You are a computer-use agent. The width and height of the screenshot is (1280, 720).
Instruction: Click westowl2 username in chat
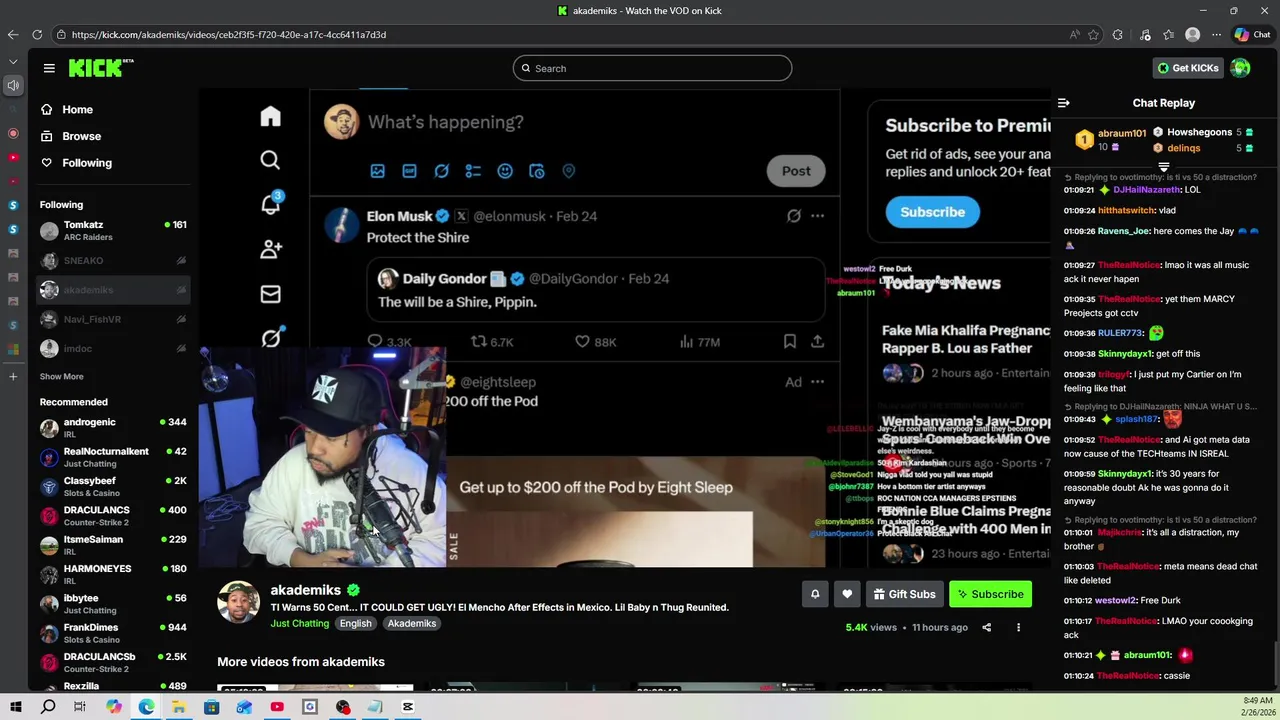coord(1115,600)
